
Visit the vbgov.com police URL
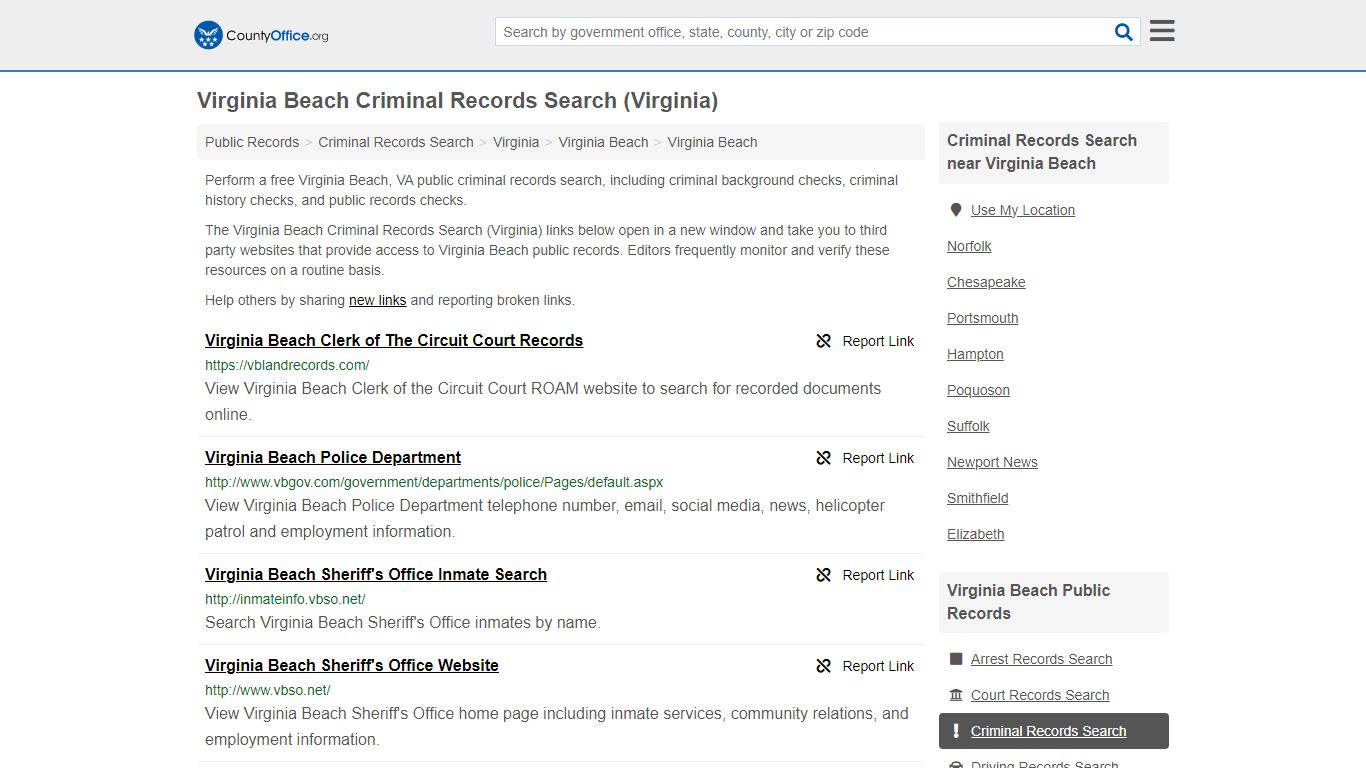pos(434,482)
